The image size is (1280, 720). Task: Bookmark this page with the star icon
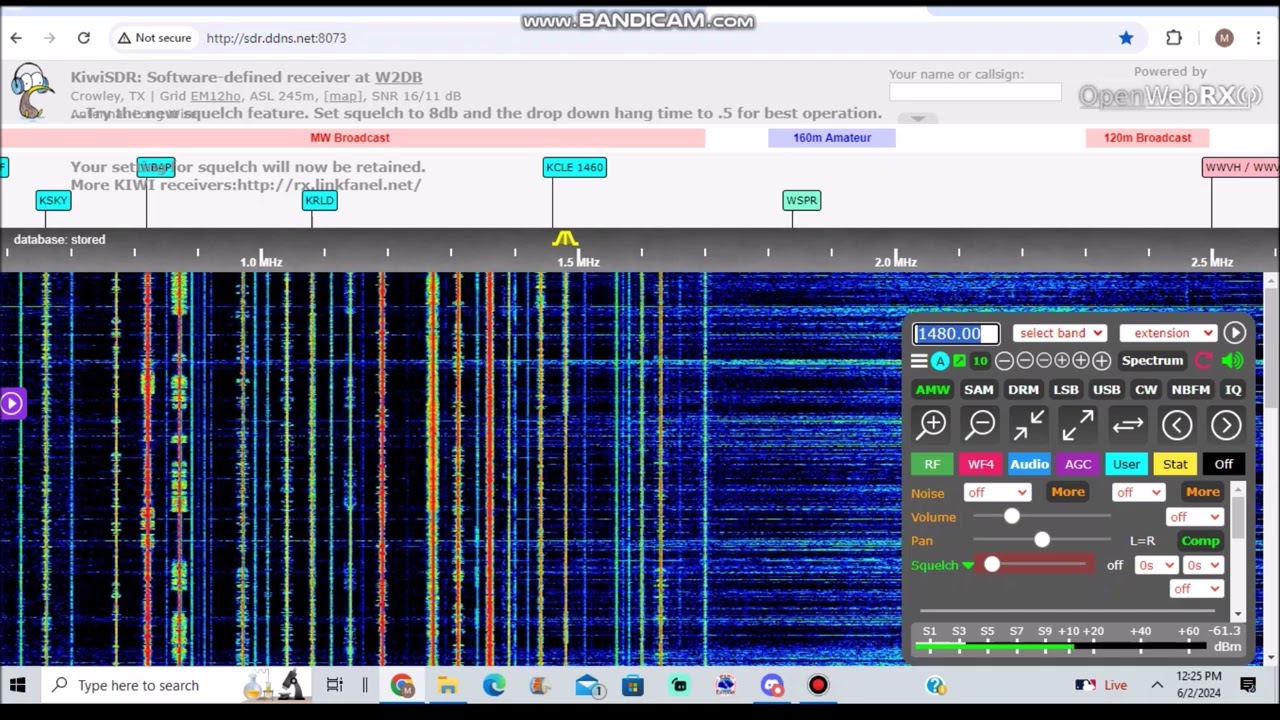[1126, 38]
